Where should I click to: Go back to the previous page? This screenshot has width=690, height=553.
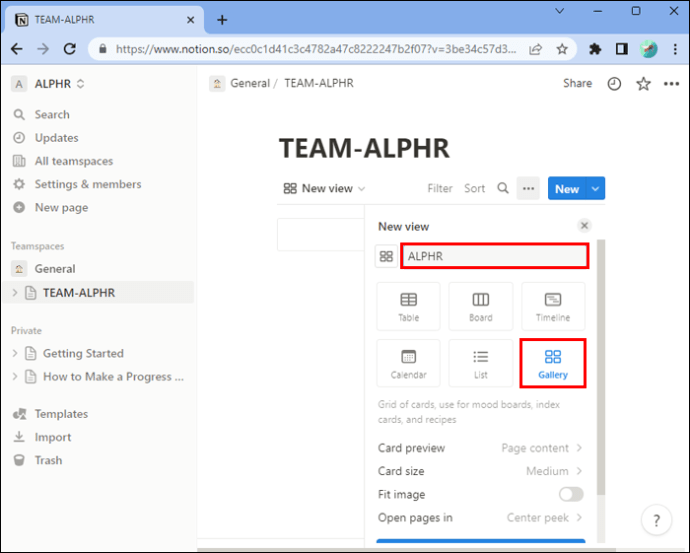[x=17, y=48]
